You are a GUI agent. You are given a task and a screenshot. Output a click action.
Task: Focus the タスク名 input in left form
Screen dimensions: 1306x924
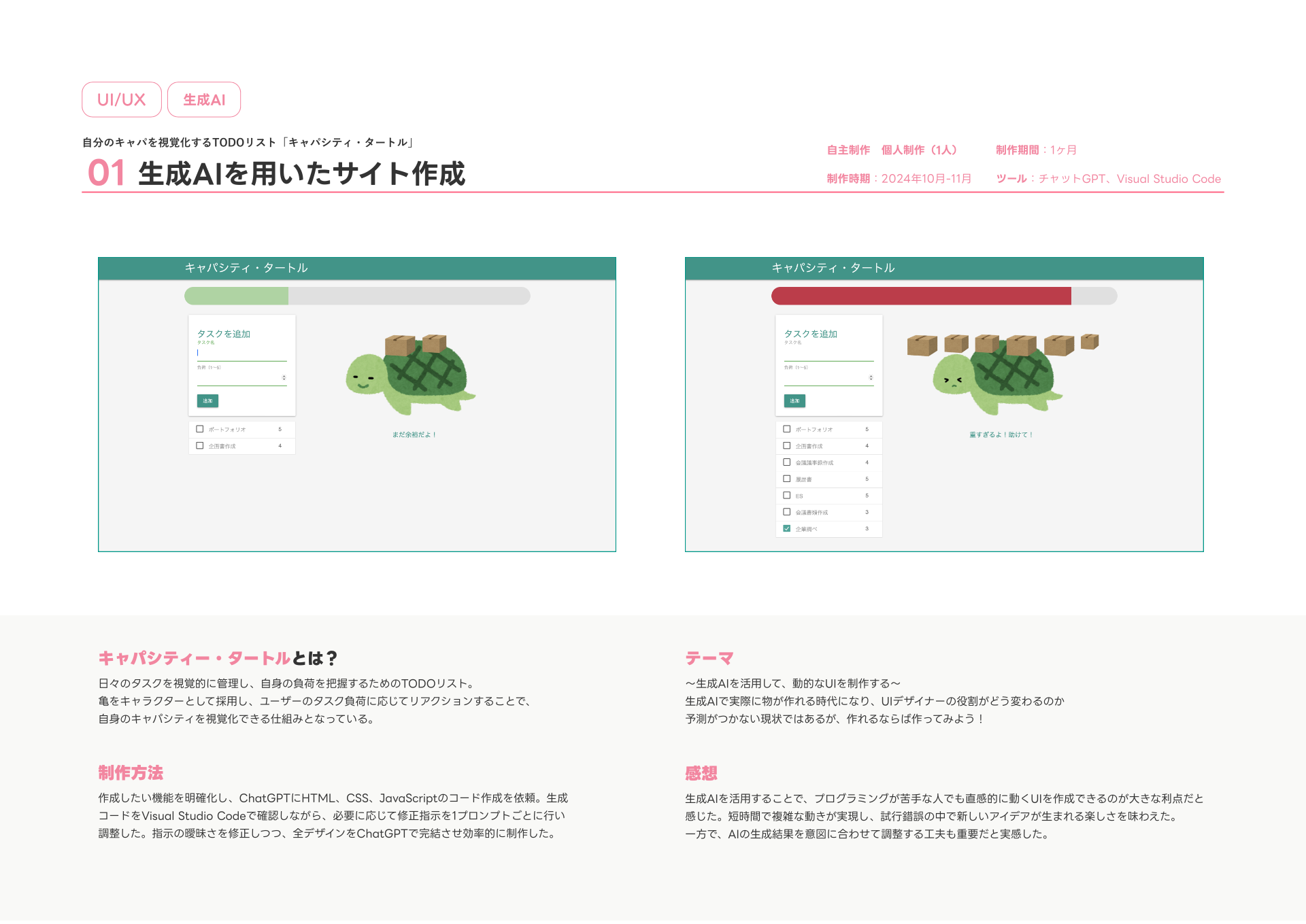241,354
